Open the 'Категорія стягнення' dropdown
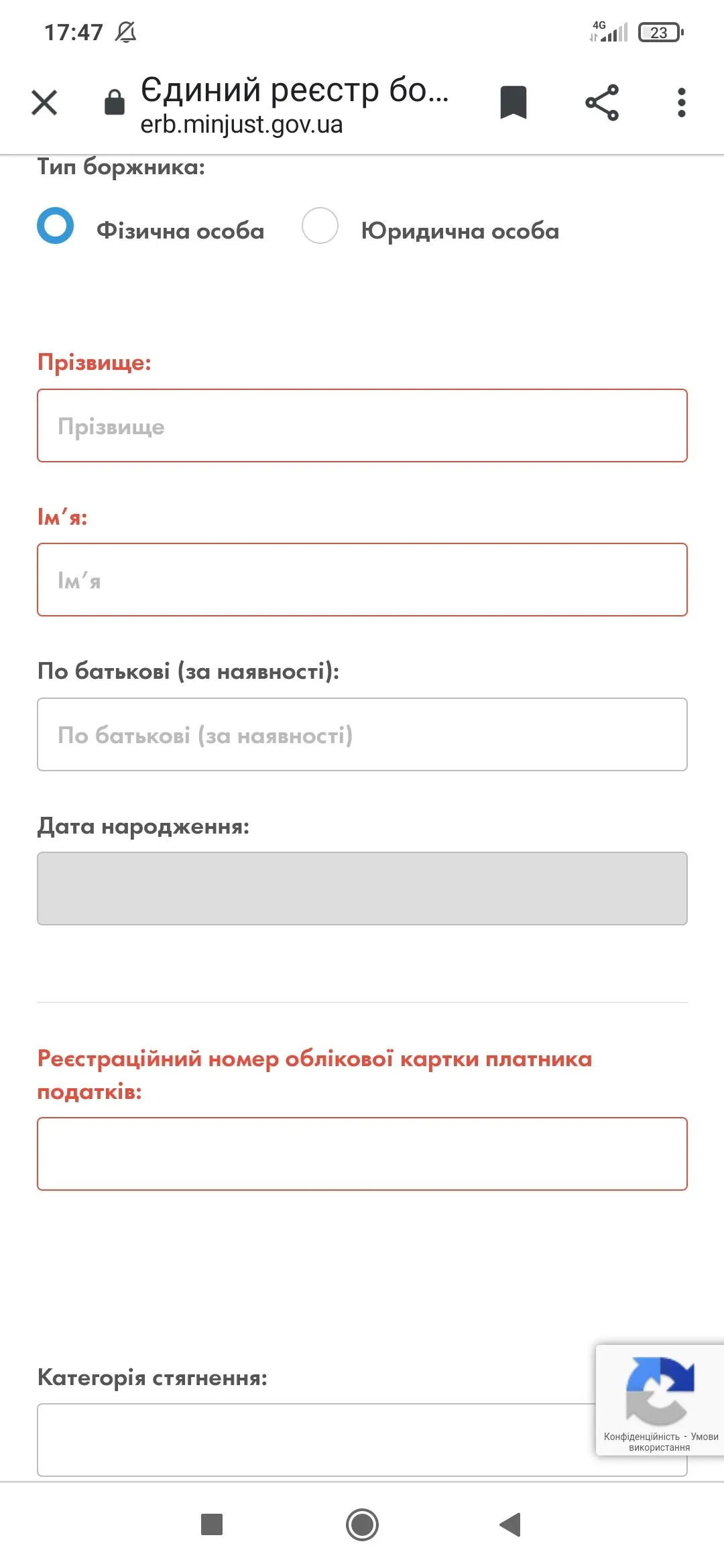Viewport: 724px width, 1568px height. (315, 1439)
